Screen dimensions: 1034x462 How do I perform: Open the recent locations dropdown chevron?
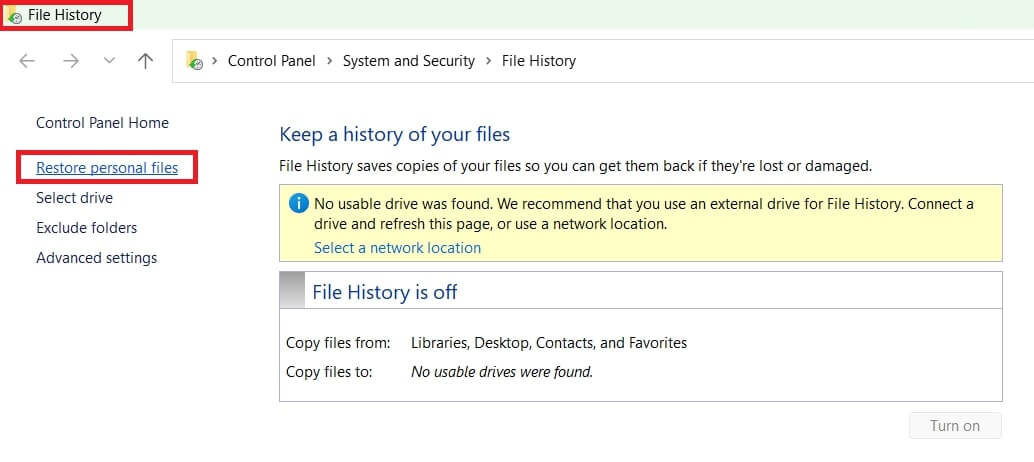(x=109, y=61)
